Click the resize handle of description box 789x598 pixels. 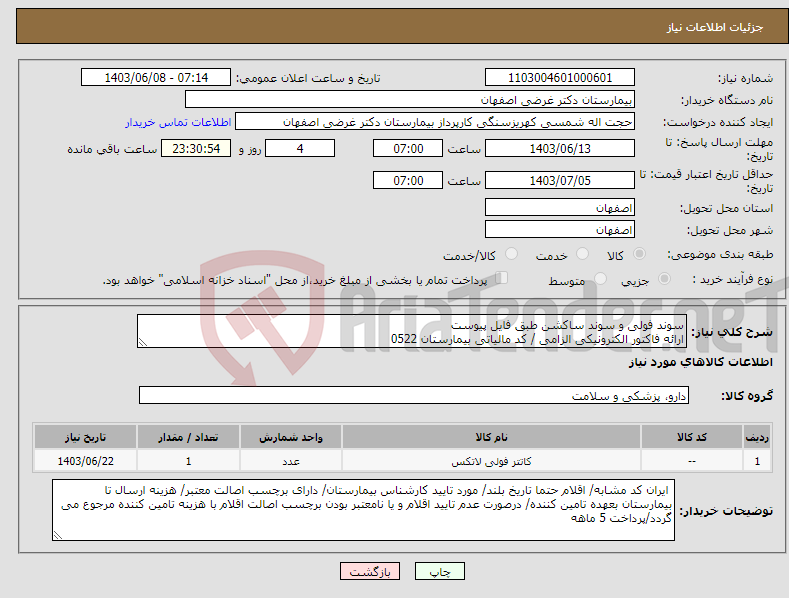[x=143, y=342]
